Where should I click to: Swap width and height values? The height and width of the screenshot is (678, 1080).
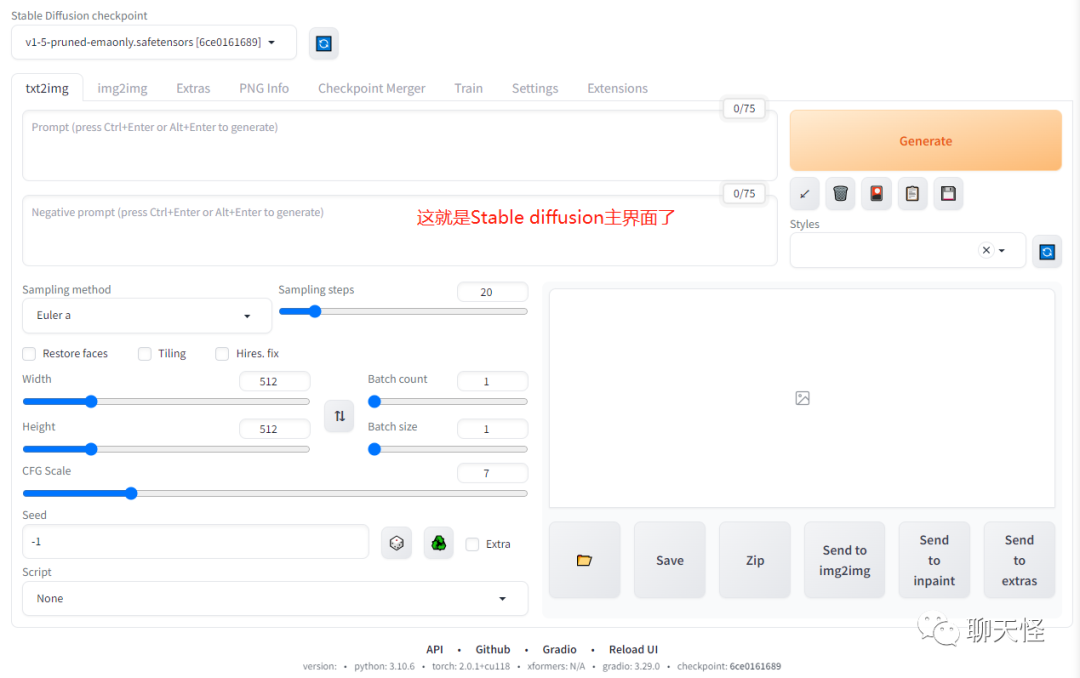(x=339, y=415)
